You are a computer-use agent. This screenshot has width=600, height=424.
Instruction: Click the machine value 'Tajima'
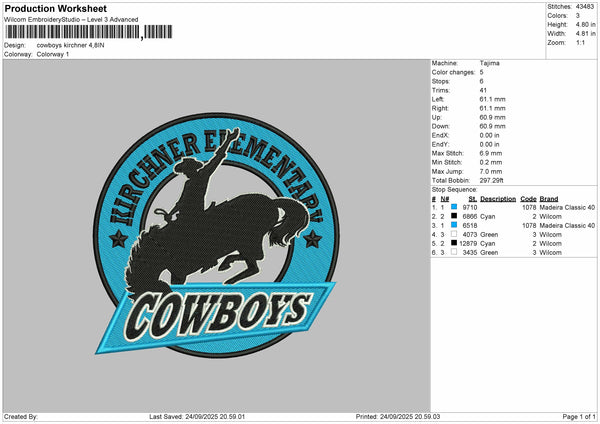(x=489, y=63)
